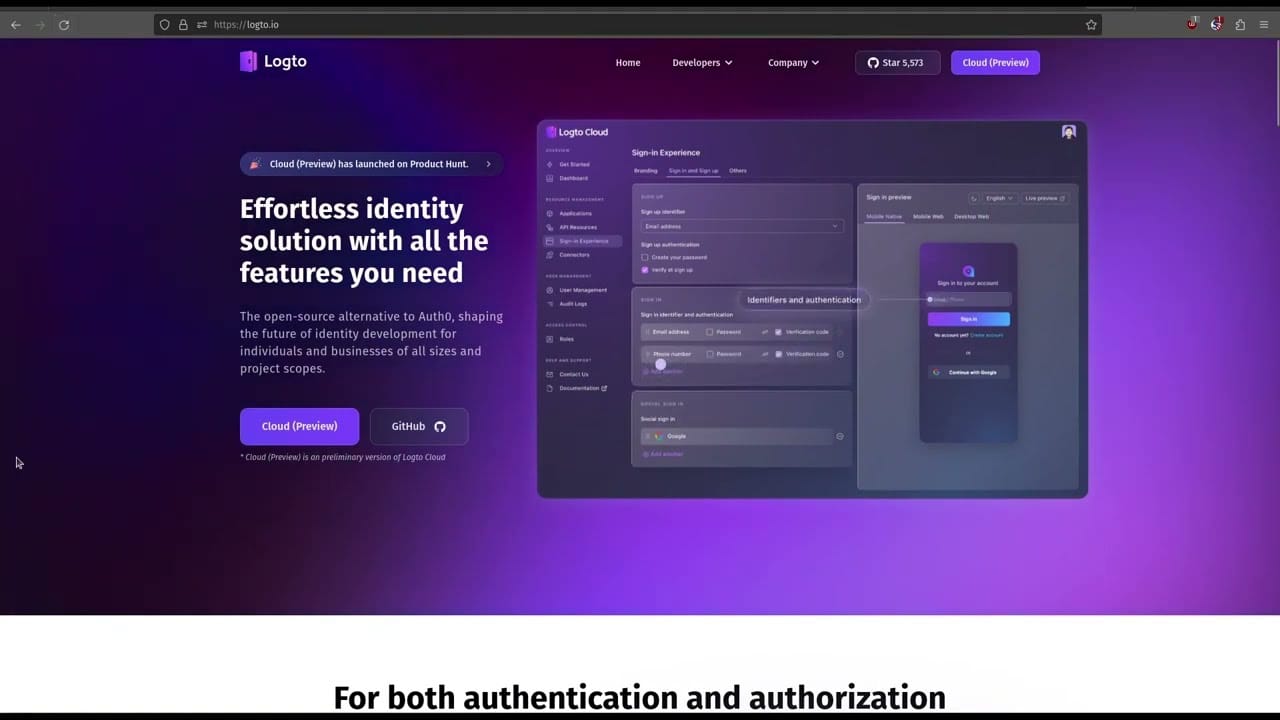Click the Email / Phone input field
Viewport: 1280px width, 720px height.
click(967, 299)
